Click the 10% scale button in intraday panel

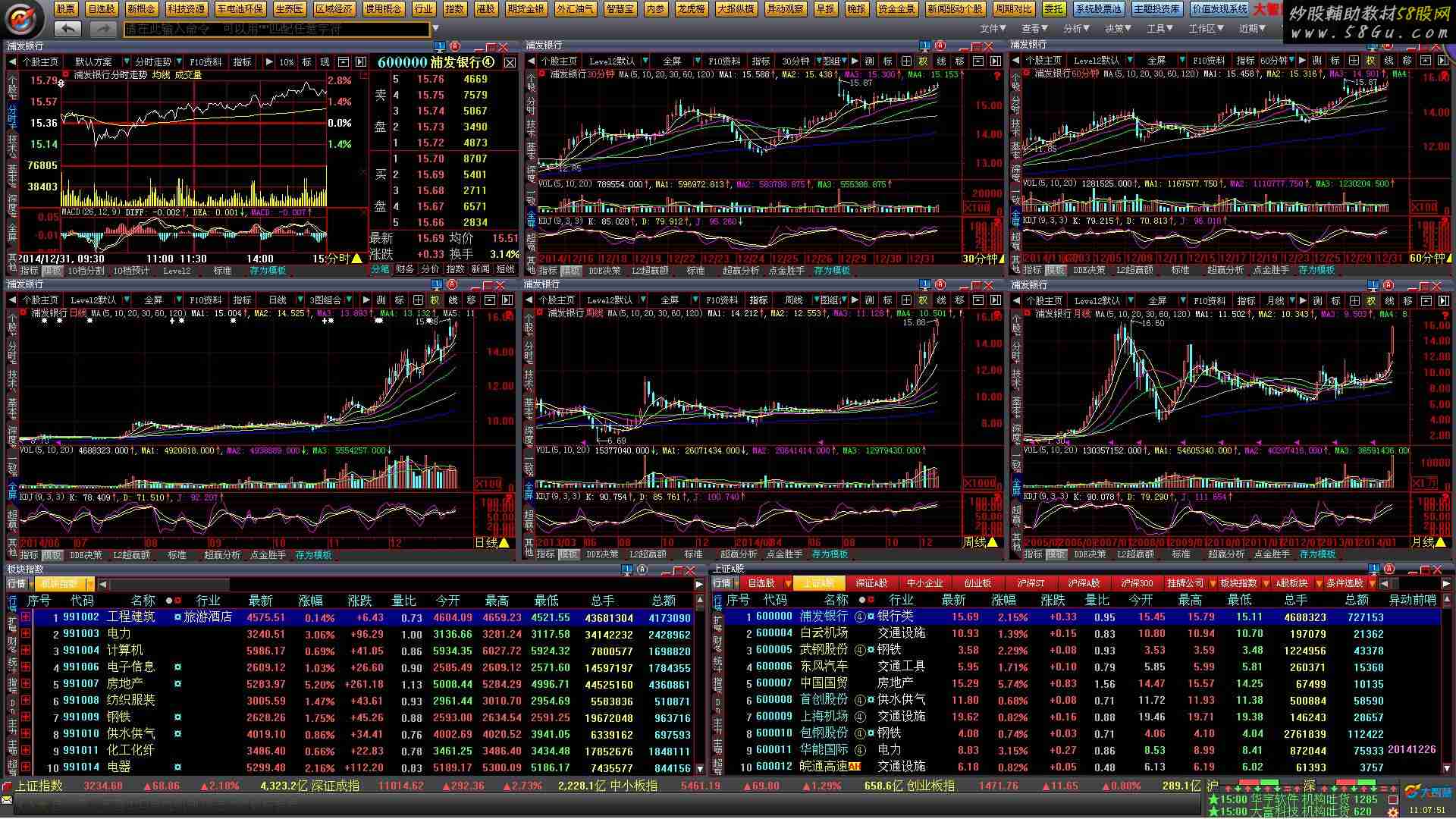[x=287, y=62]
